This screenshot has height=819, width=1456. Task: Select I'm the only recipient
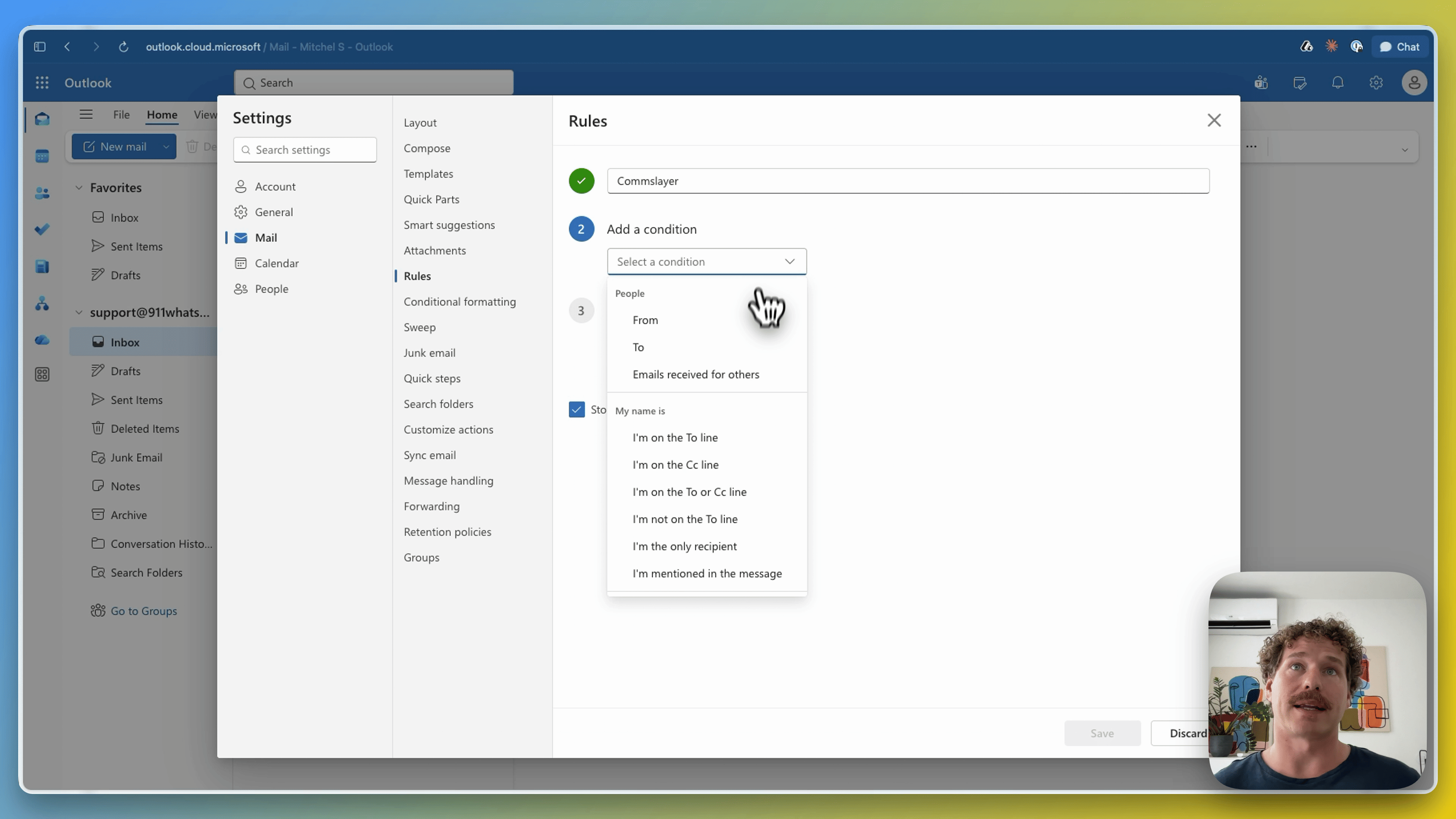tap(706, 546)
